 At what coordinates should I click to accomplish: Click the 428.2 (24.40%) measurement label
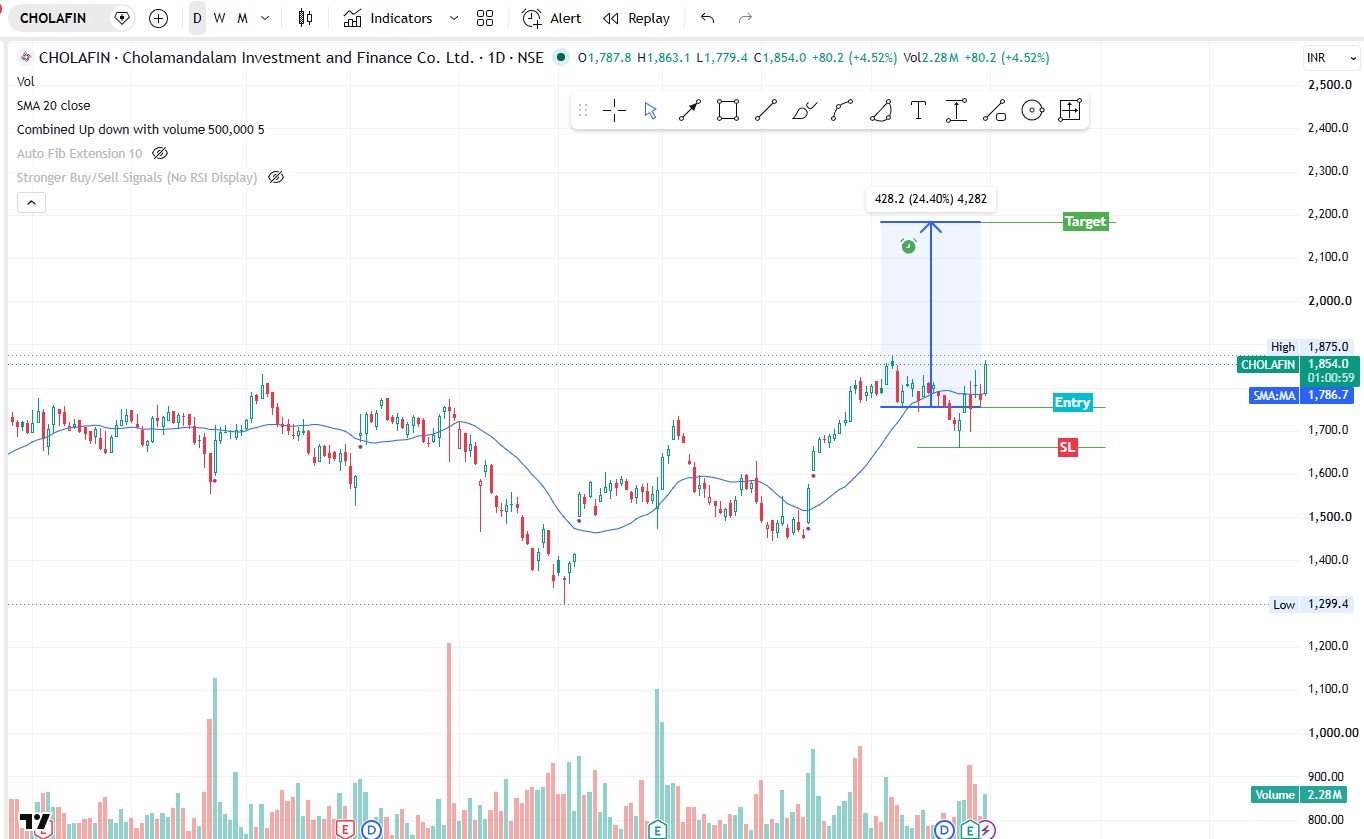(931, 199)
